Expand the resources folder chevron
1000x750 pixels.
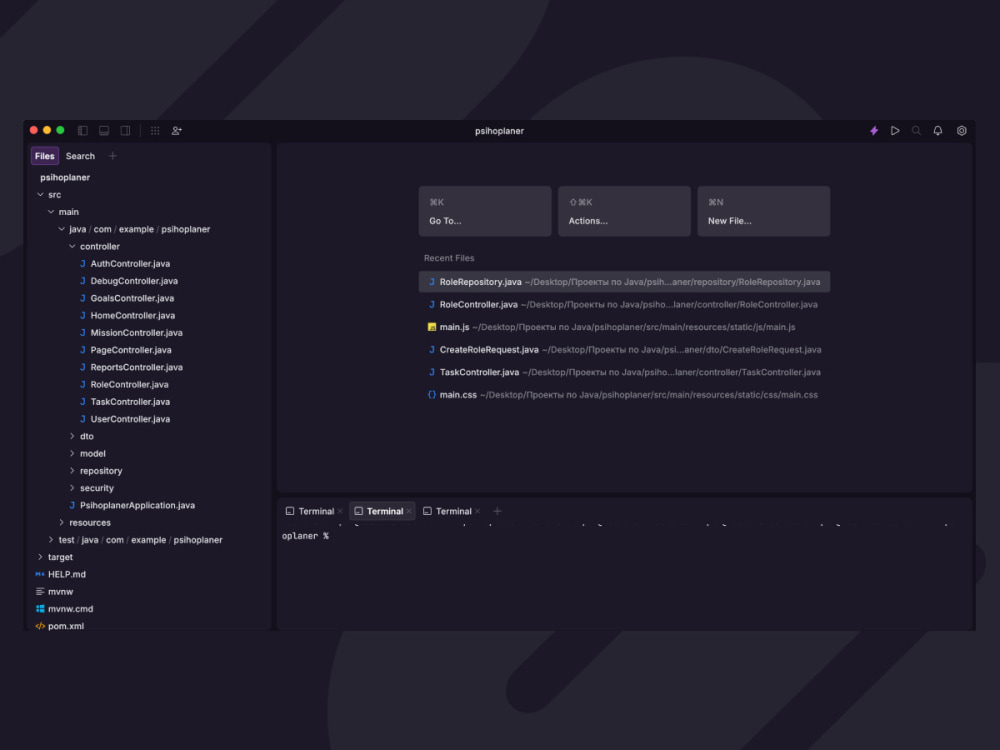click(x=62, y=522)
